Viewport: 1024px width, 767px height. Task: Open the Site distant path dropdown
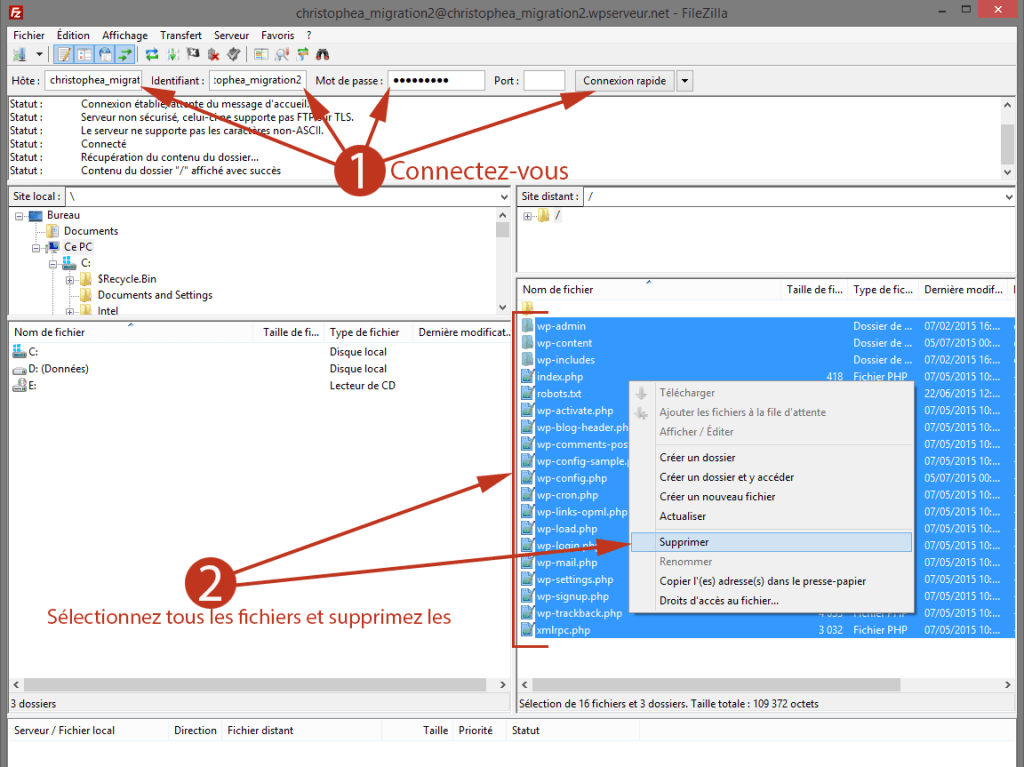pyautogui.click(x=1009, y=197)
